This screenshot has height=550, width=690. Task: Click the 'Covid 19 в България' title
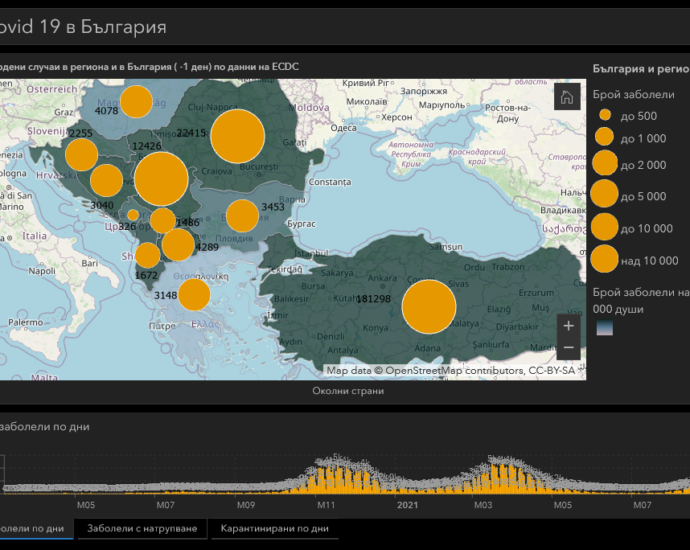(83, 27)
